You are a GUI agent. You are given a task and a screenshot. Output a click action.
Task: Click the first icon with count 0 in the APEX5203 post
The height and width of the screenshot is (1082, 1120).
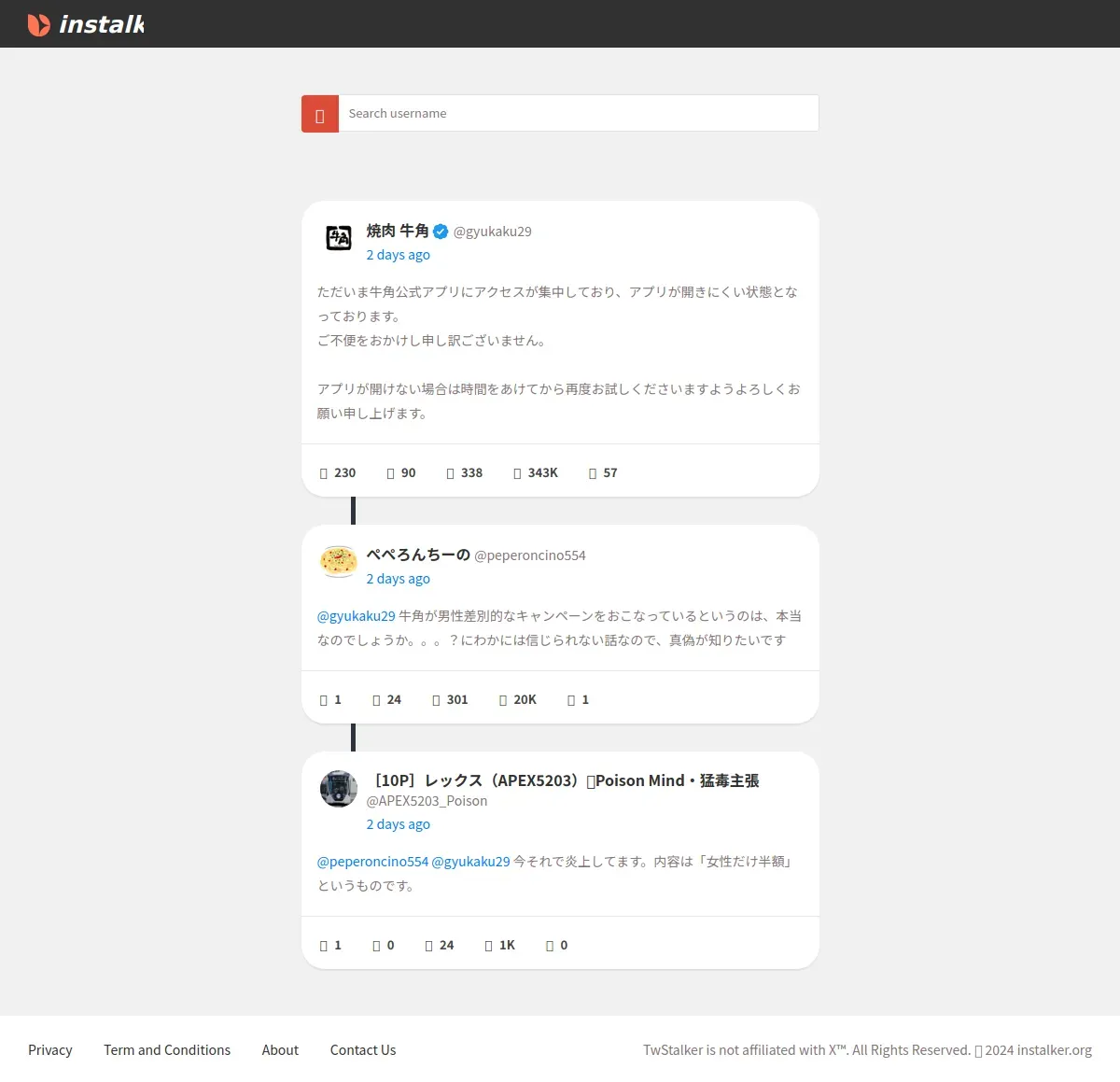pos(377,946)
